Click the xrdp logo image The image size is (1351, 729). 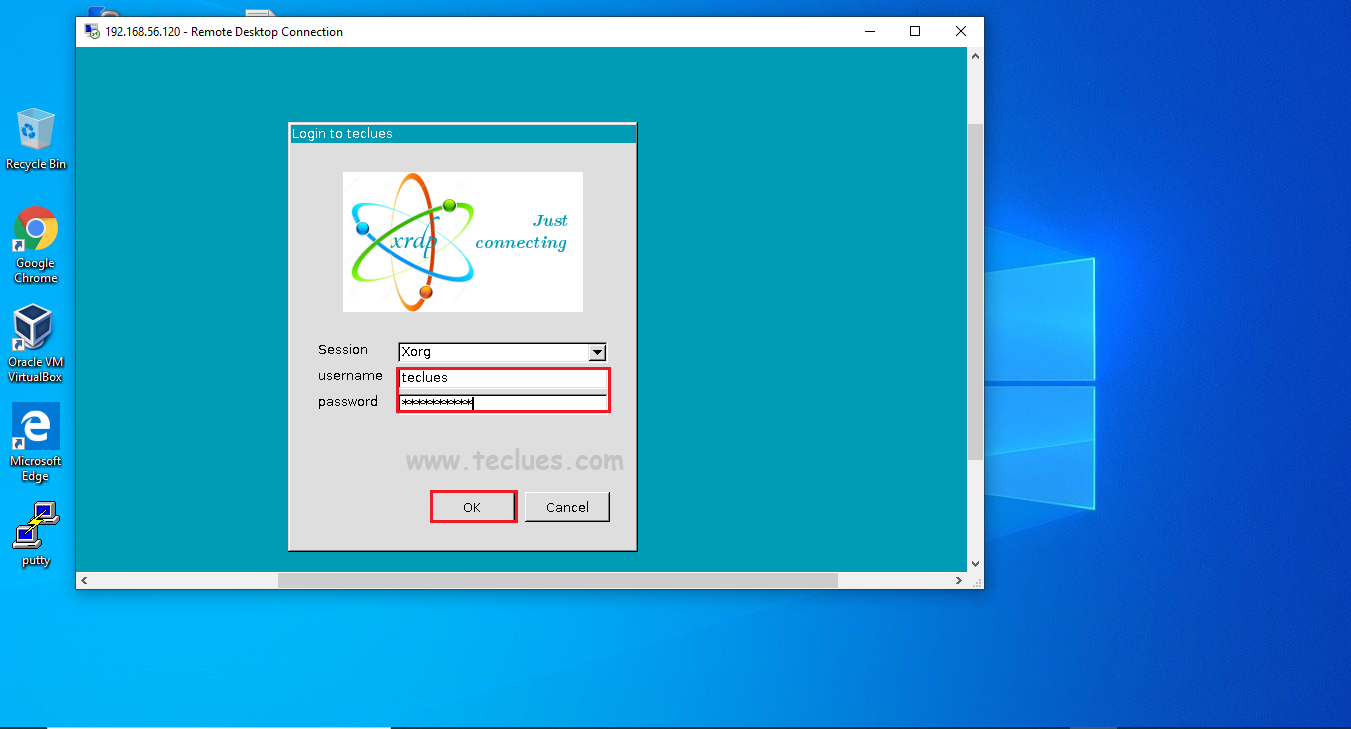[462, 241]
